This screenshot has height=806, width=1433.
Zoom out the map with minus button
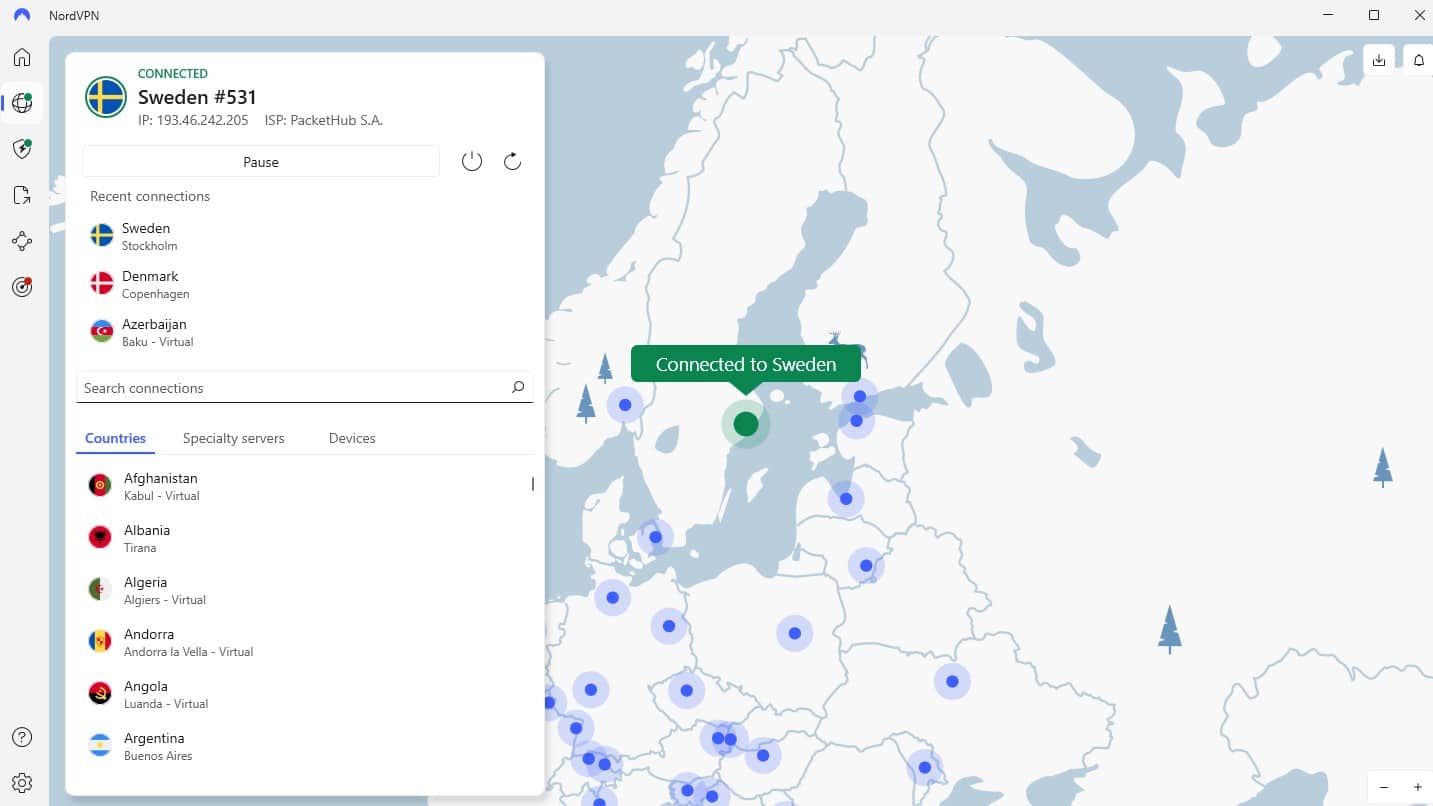(x=1385, y=787)
